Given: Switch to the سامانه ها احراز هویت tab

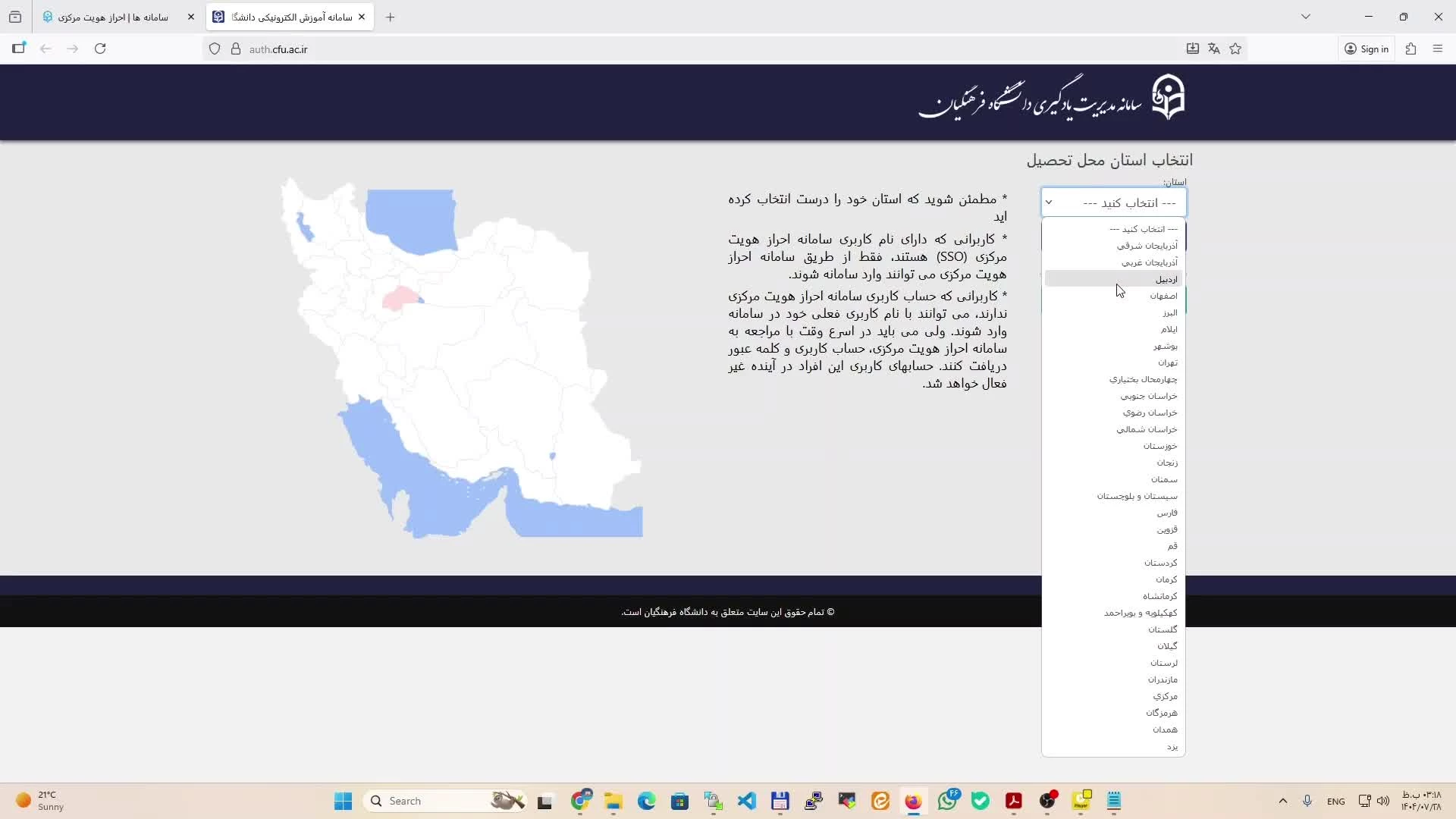Looking at the screenshot, I should pyautogui.click(x=114, y=17).
